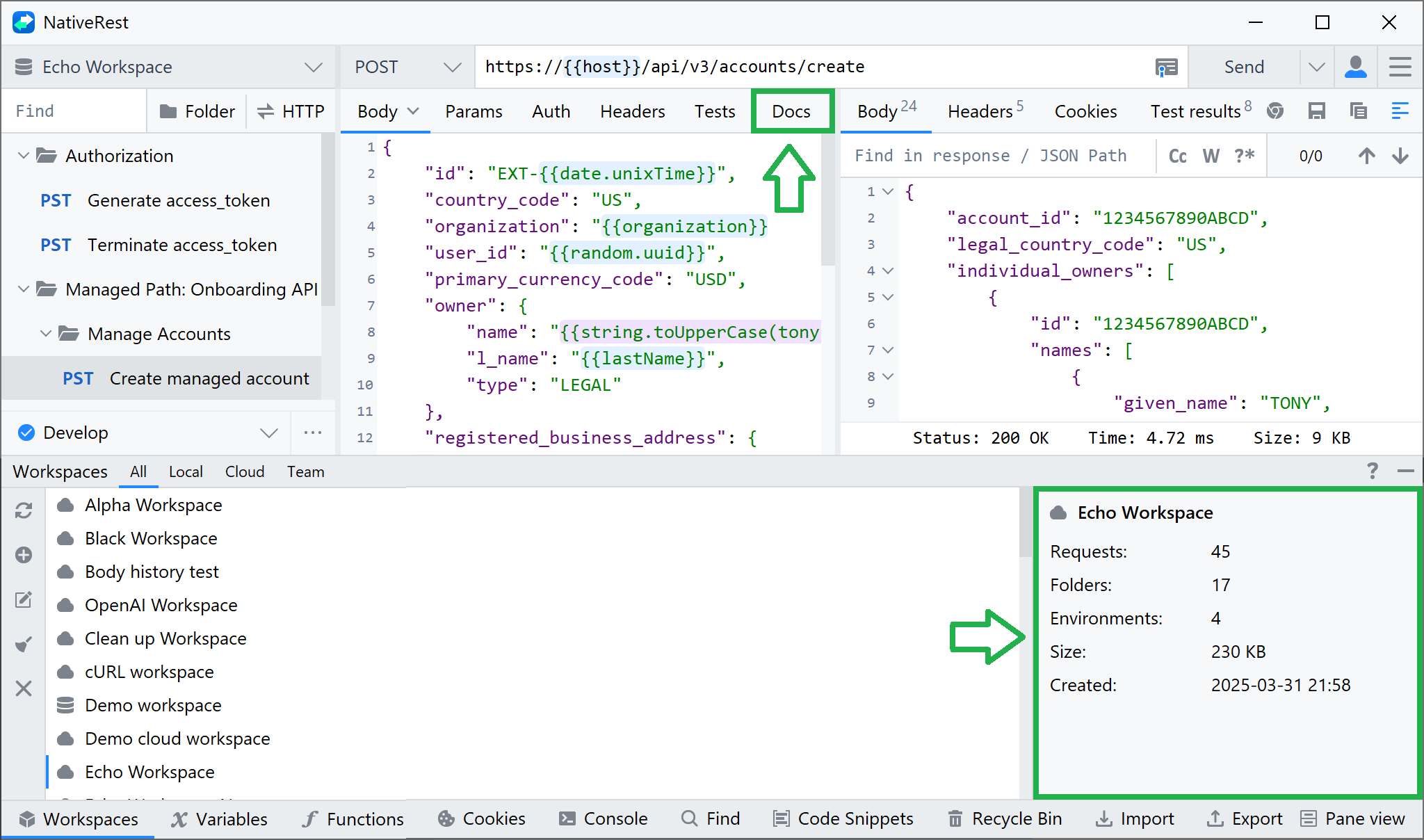Enable case-sensitive search with Cc toggle
The image size is (1424, 840).
pos(1176,155)
